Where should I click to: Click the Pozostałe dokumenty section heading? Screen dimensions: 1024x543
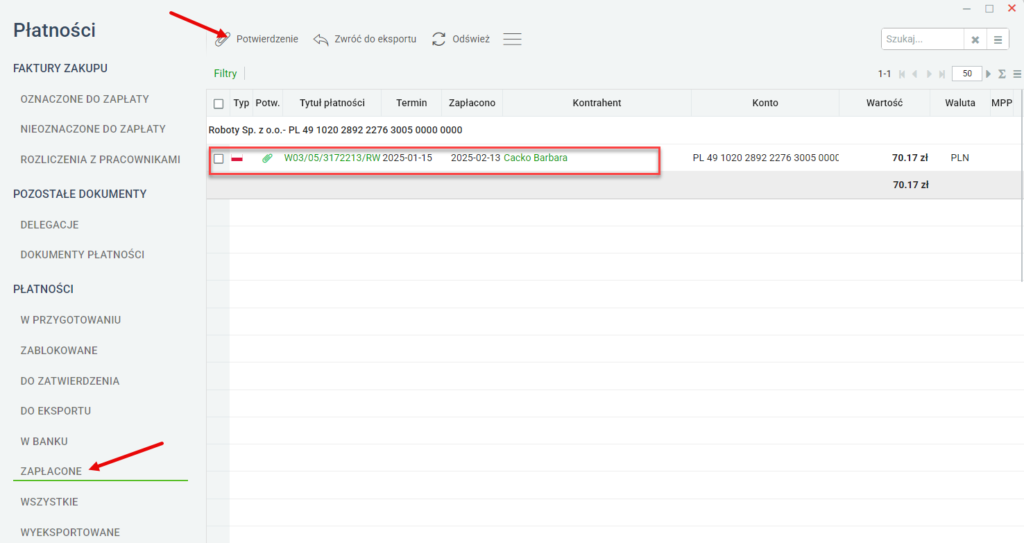[x=80, y=194]
